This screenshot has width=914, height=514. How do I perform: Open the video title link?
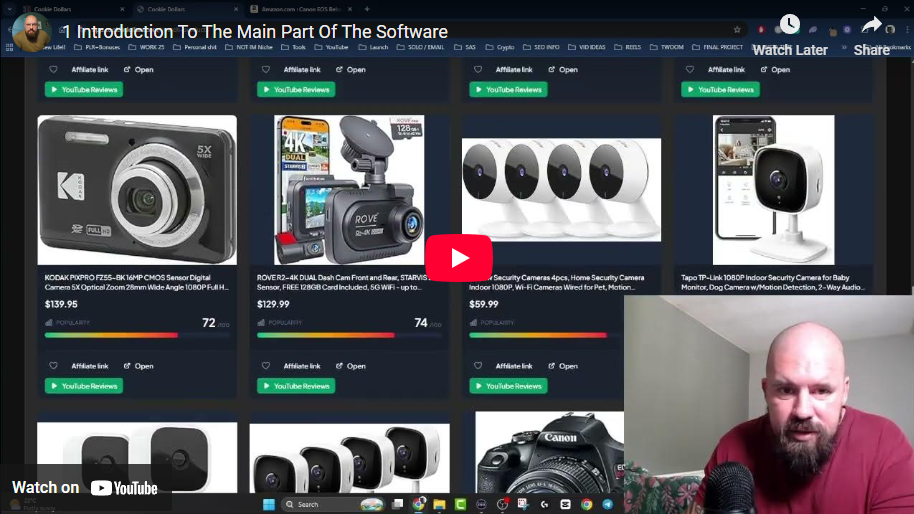click(x=255, y=32)
